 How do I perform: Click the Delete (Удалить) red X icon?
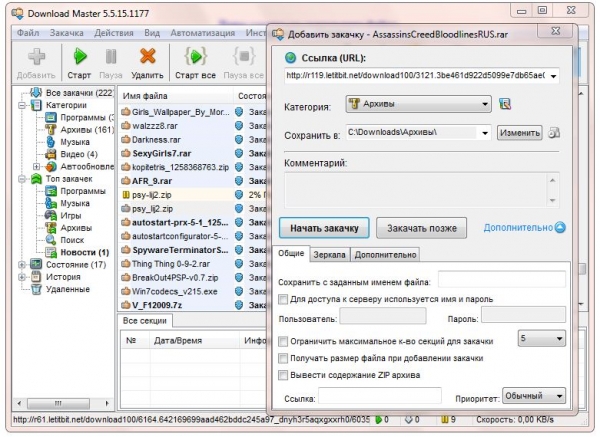(x=147, y=56)
